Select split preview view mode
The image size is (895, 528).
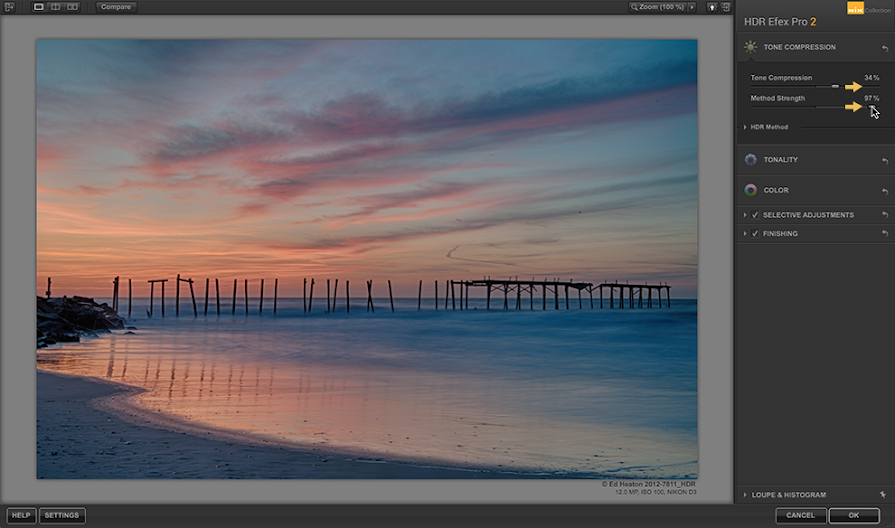tap(55, 7)
